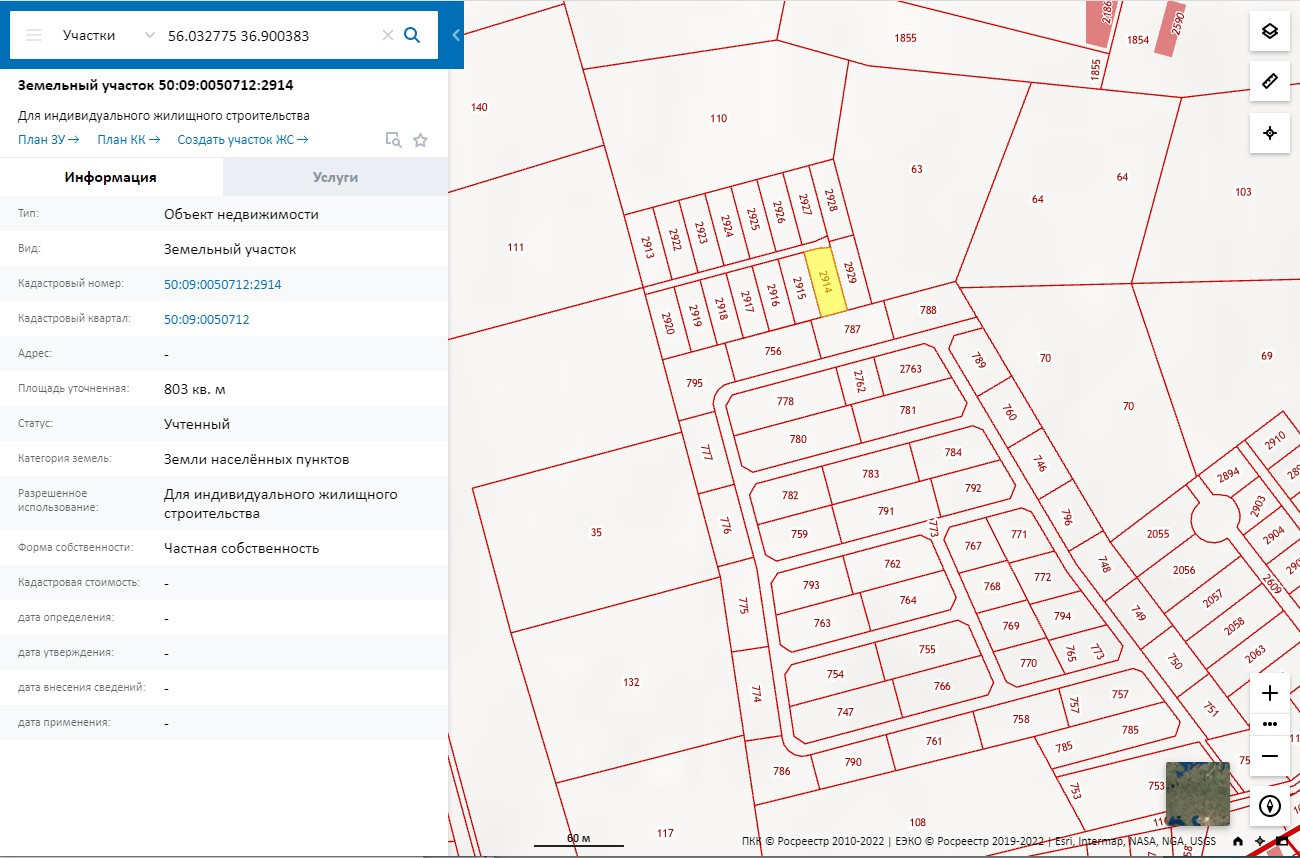The width and height of the screenshot is (1300, 858).
Task: Zoom in the map with plus button
Action: pos(1270,693)
